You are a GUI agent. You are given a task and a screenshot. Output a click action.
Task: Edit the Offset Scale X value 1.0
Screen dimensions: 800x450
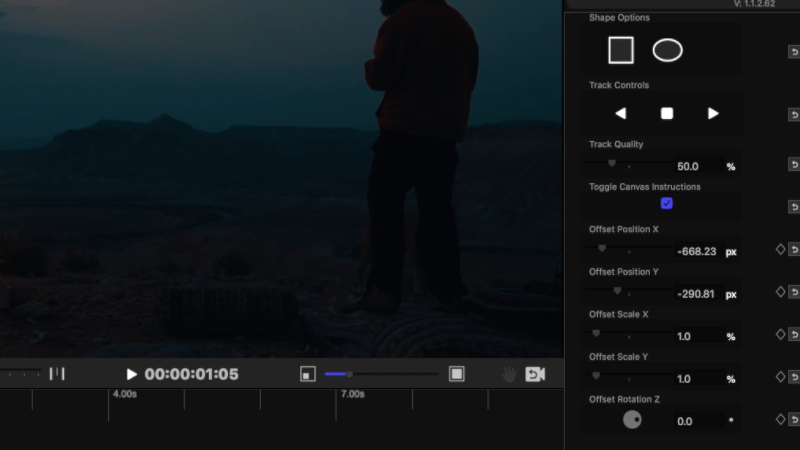(x=698, y=336)
